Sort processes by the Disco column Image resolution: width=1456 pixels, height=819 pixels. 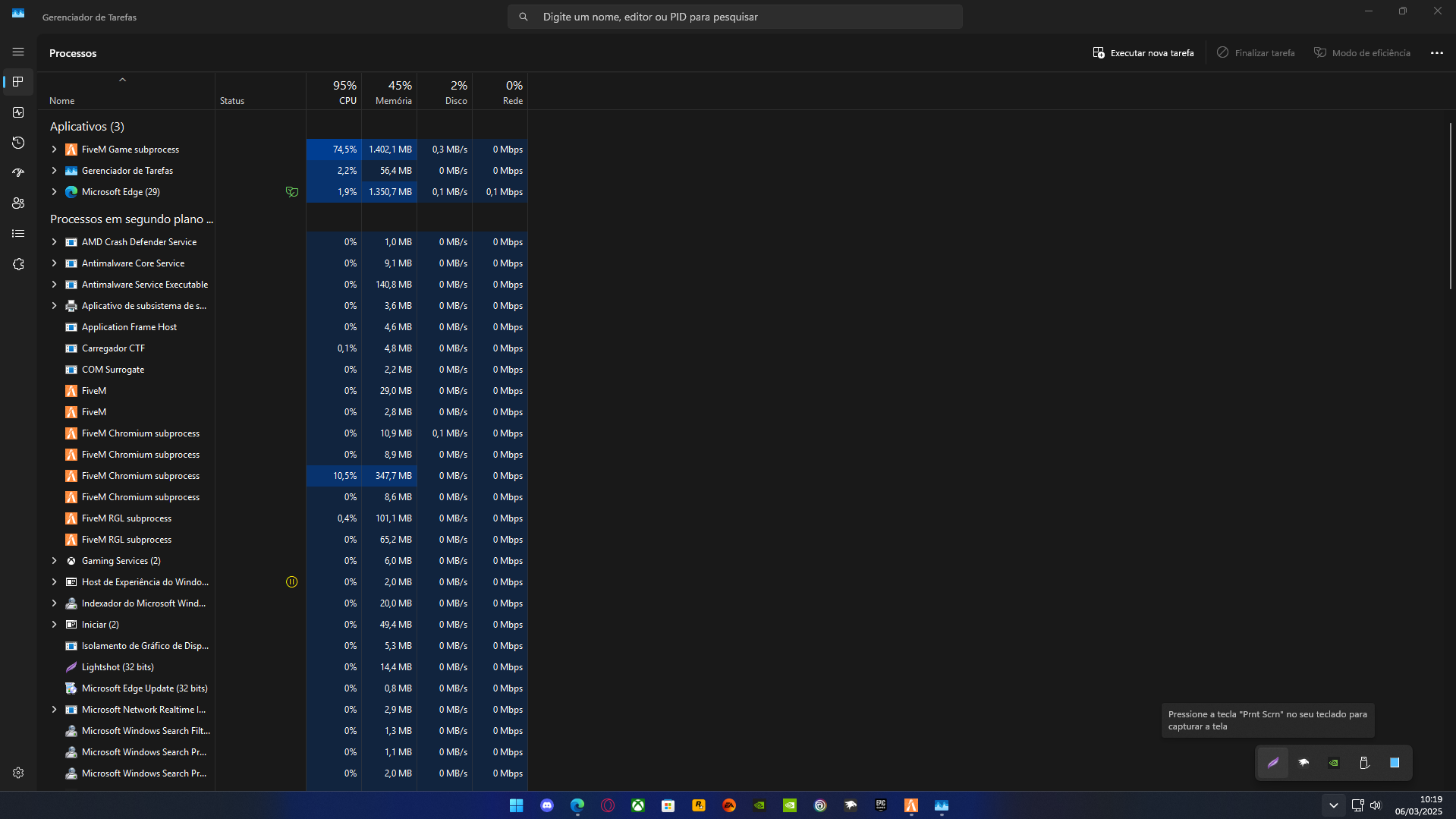tap(445, 92)
